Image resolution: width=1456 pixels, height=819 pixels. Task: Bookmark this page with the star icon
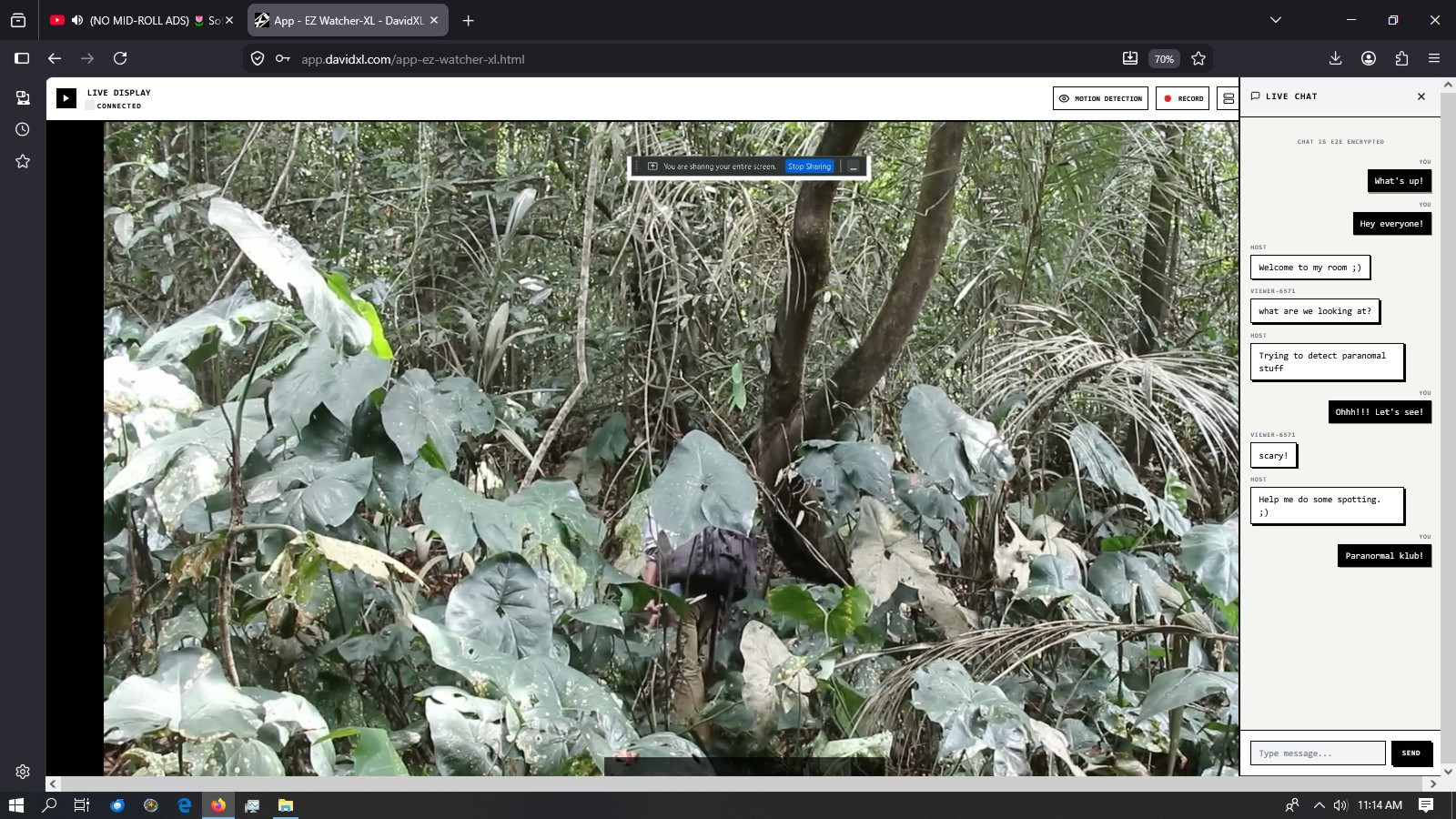coord(1198,58)
